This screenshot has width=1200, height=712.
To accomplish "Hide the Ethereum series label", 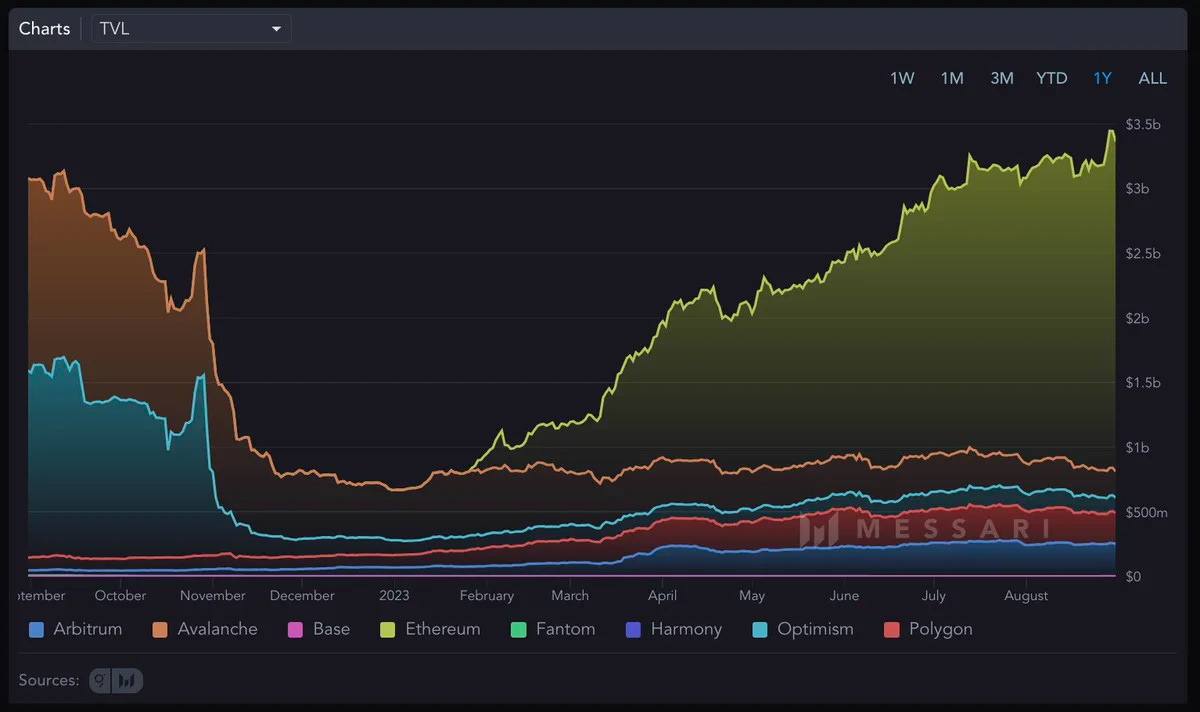I will coord(443,629).
